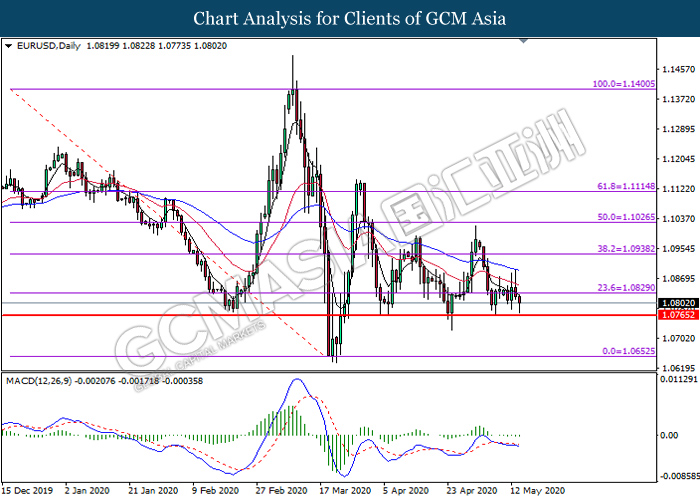
Task: Click the triangle arrow beside EURUSD.Daily
Action: 8,46
